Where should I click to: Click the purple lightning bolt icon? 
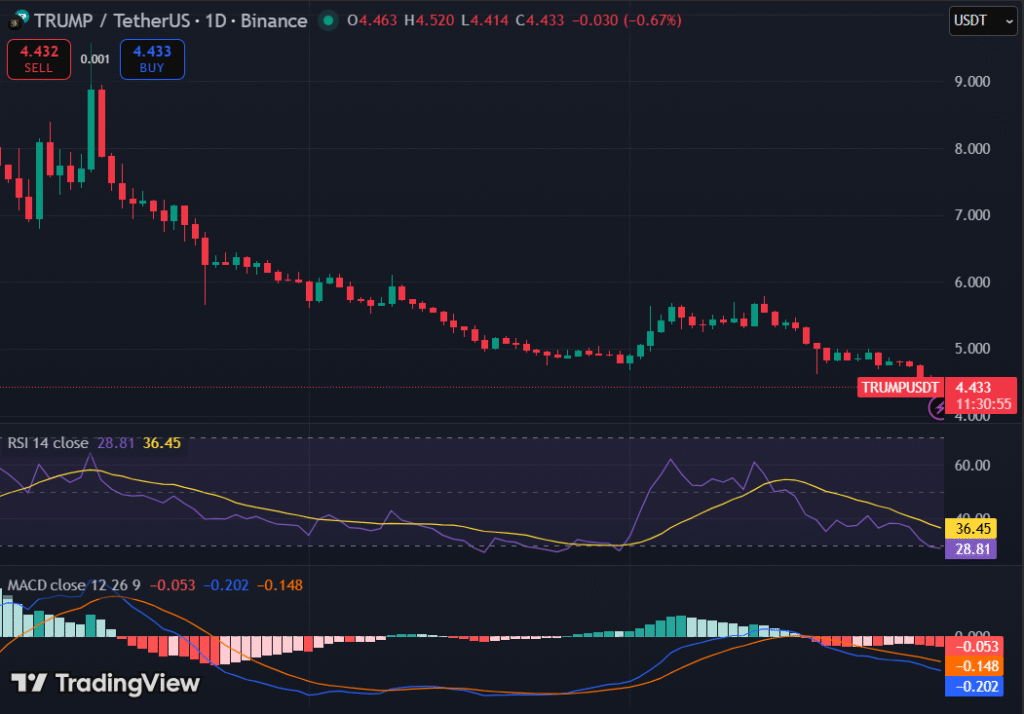[x=939, y=407]
